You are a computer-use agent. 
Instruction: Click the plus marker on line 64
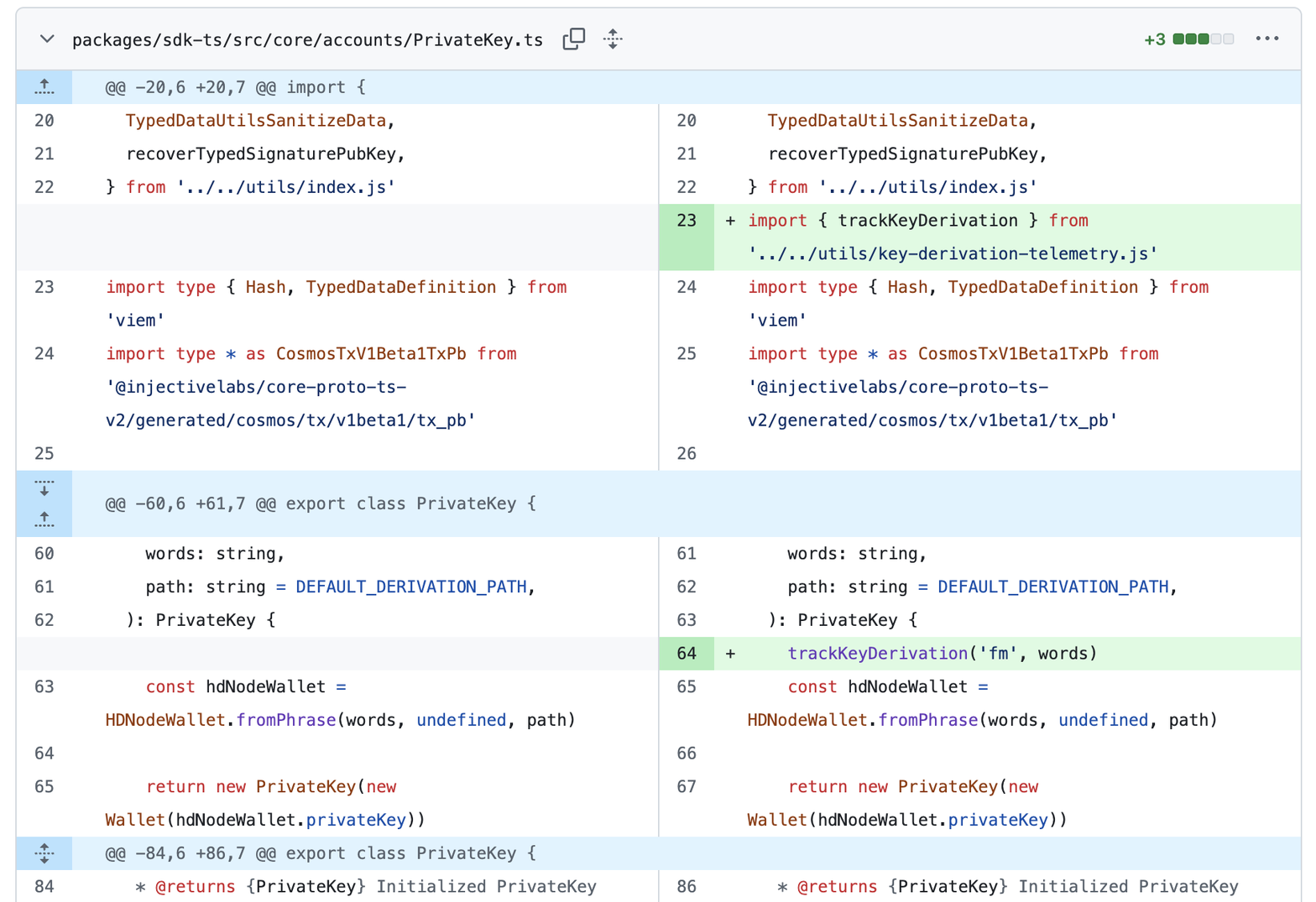tap(730, 654)
